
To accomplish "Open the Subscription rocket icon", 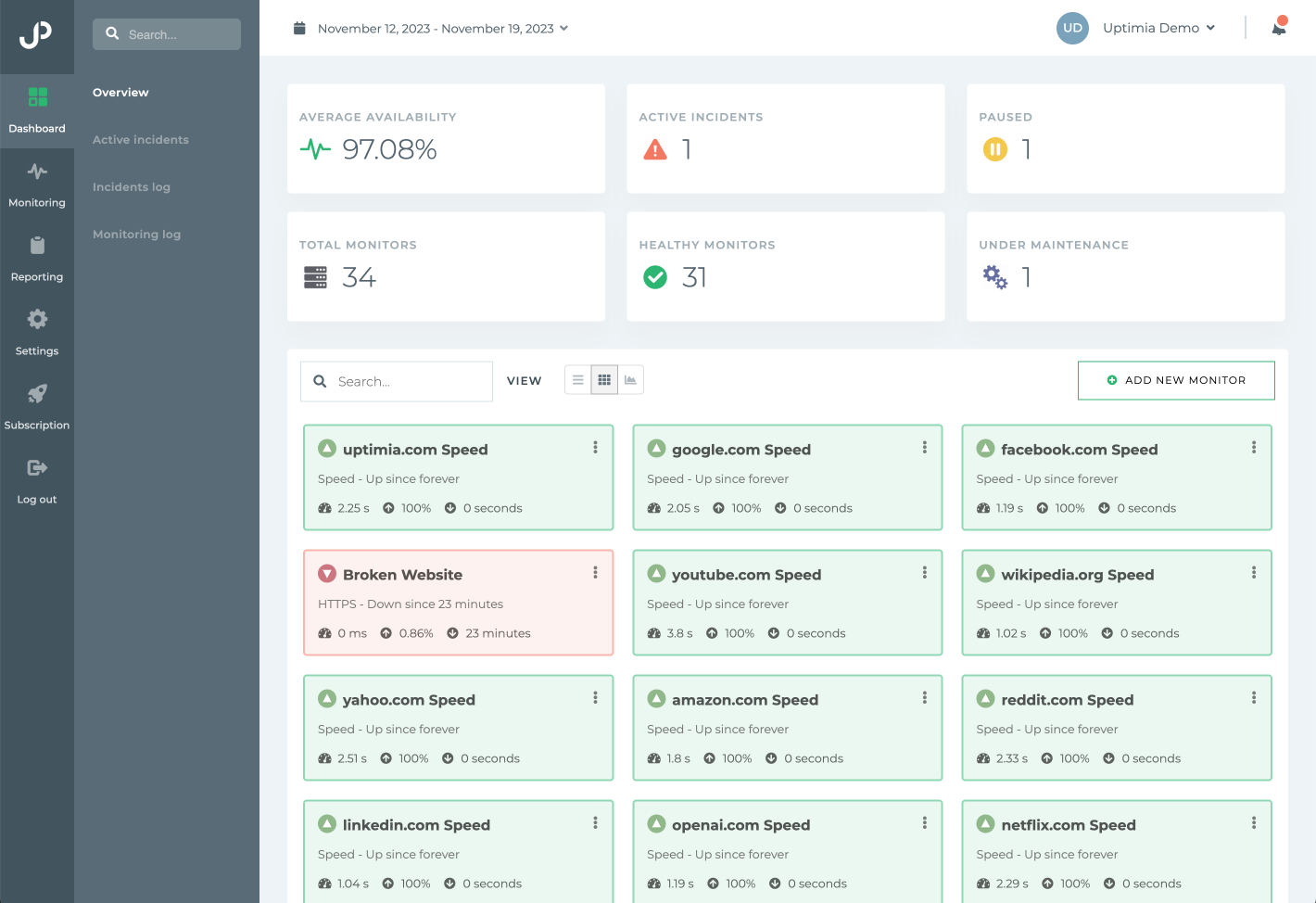I will (37, 393).
